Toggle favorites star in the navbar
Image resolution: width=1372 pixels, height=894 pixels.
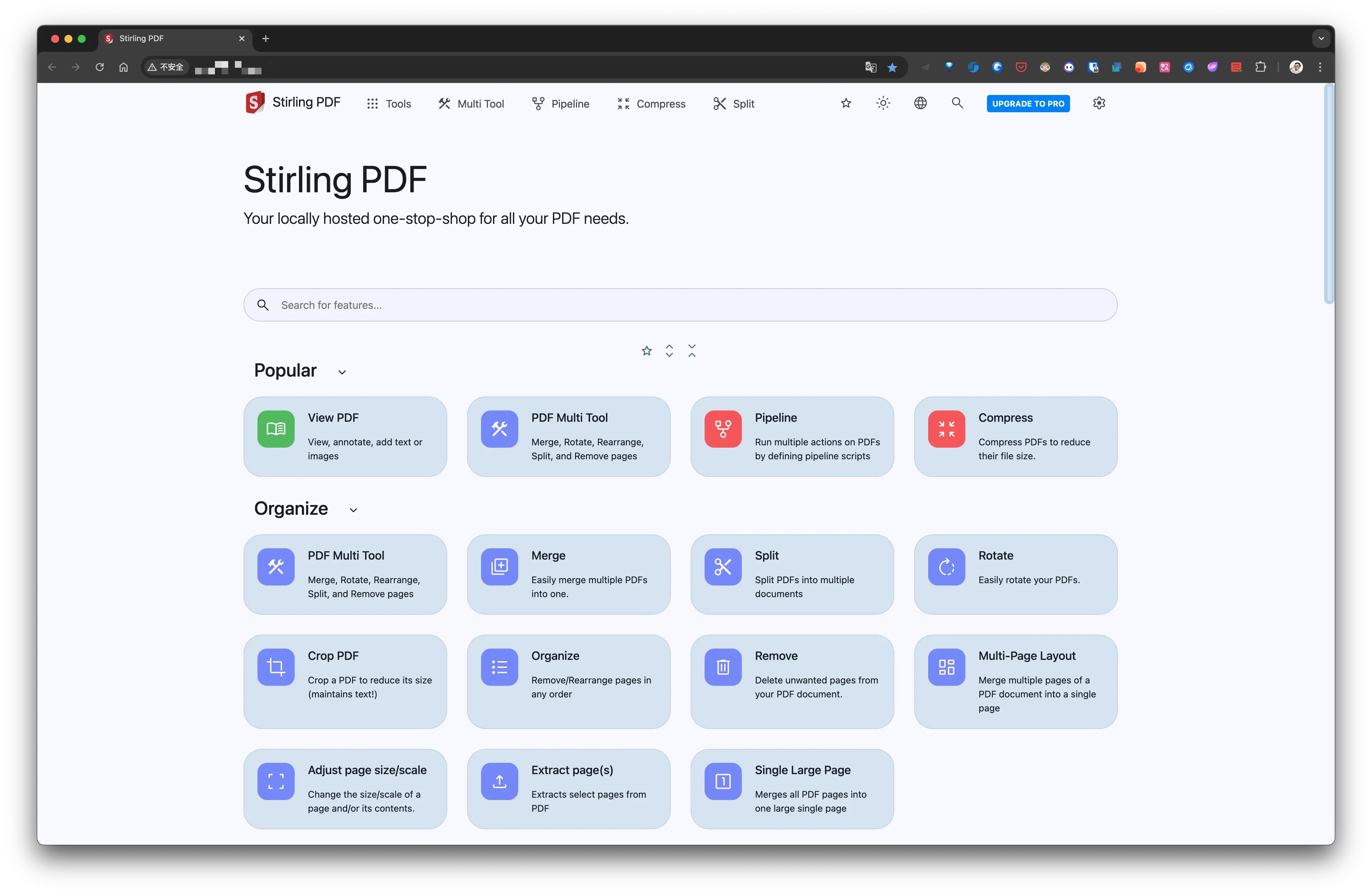(x=846, y=103)
